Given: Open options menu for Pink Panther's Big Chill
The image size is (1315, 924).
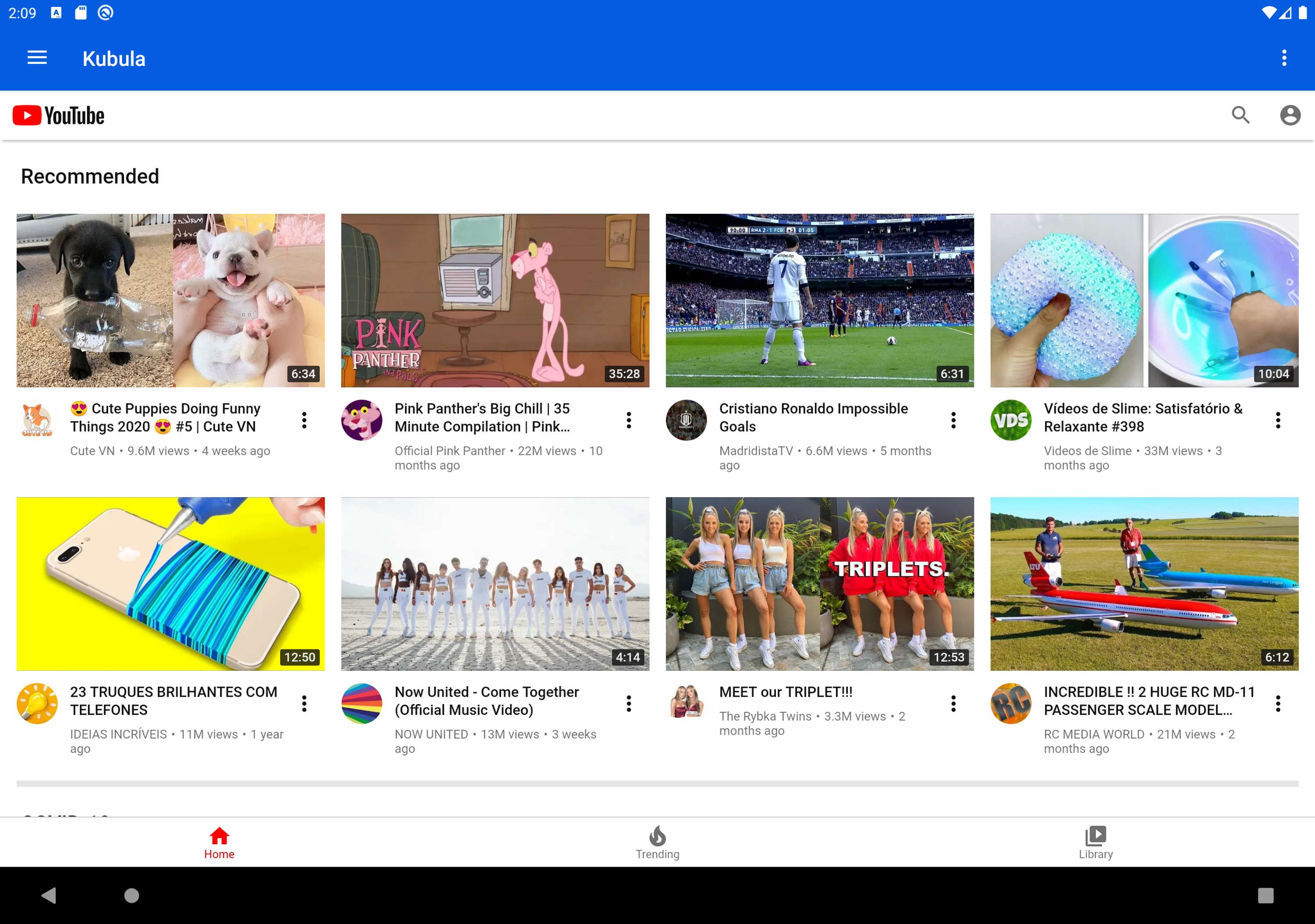Looking at the screenshot, I should pos(629,420).
